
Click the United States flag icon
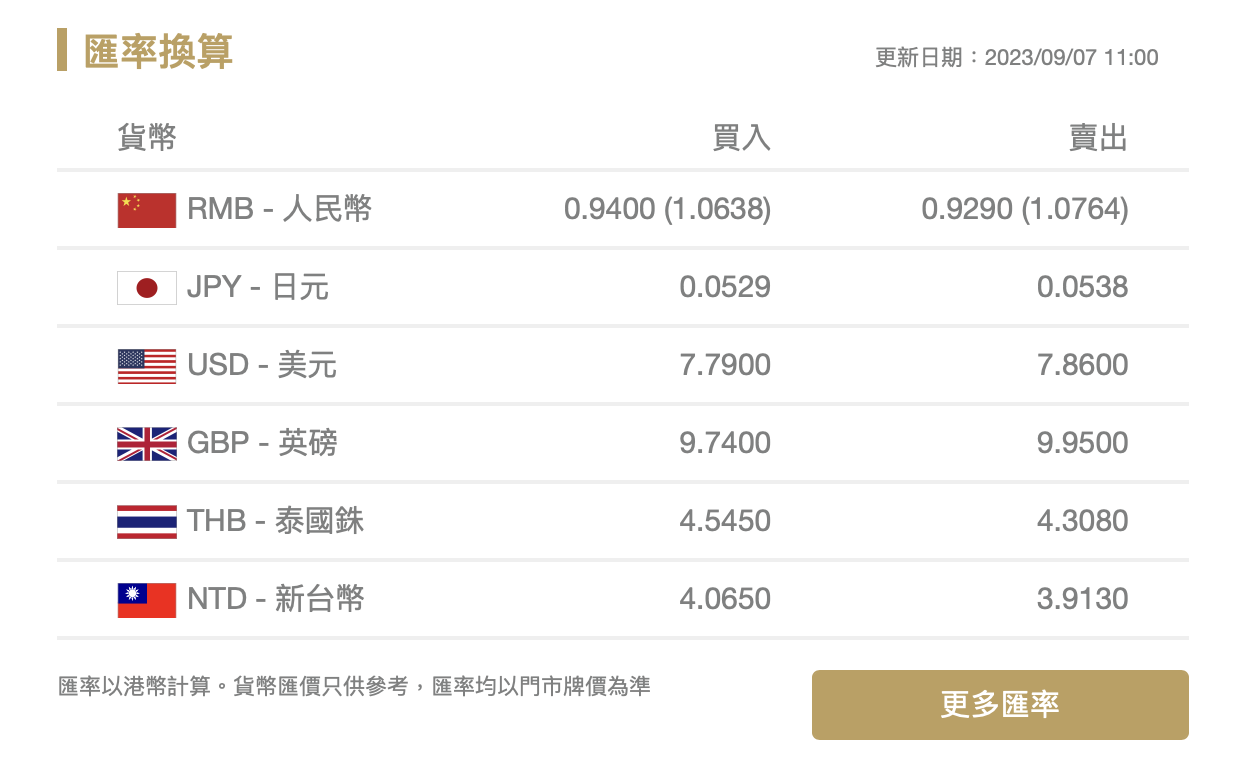tap(147, 366)
